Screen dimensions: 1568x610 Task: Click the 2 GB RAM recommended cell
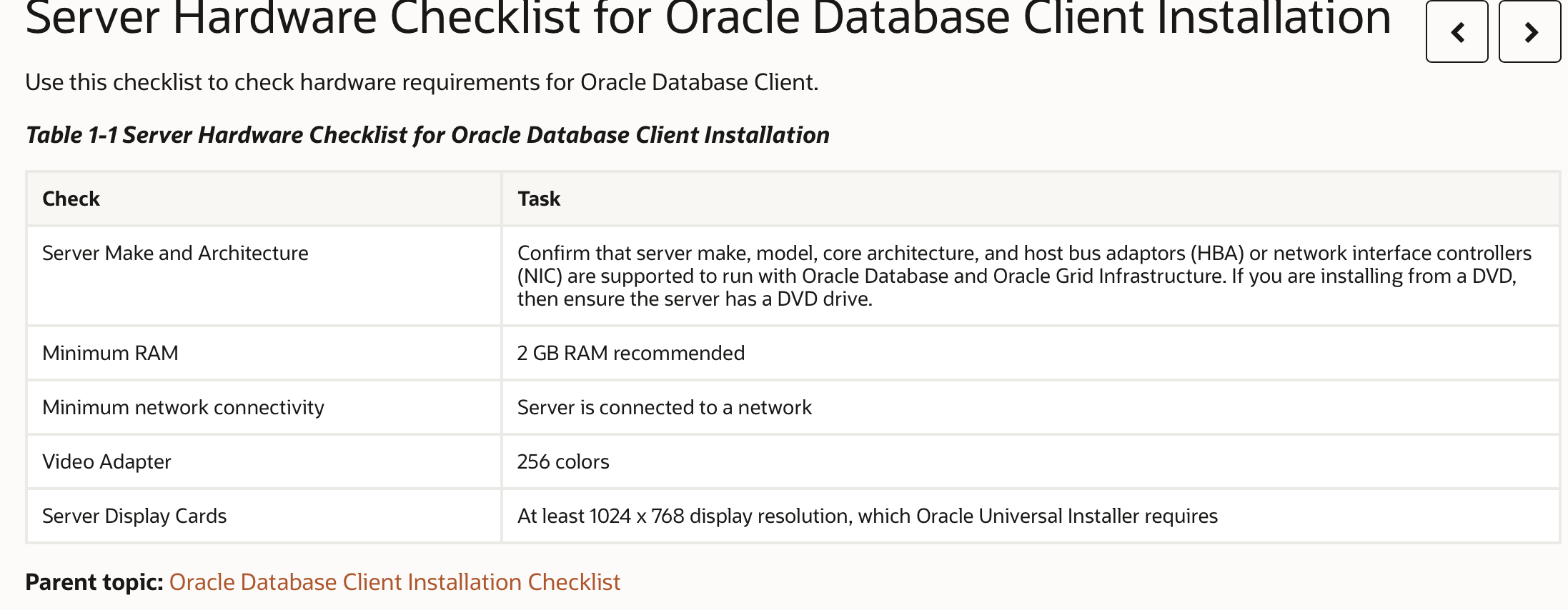coord(630,353)
